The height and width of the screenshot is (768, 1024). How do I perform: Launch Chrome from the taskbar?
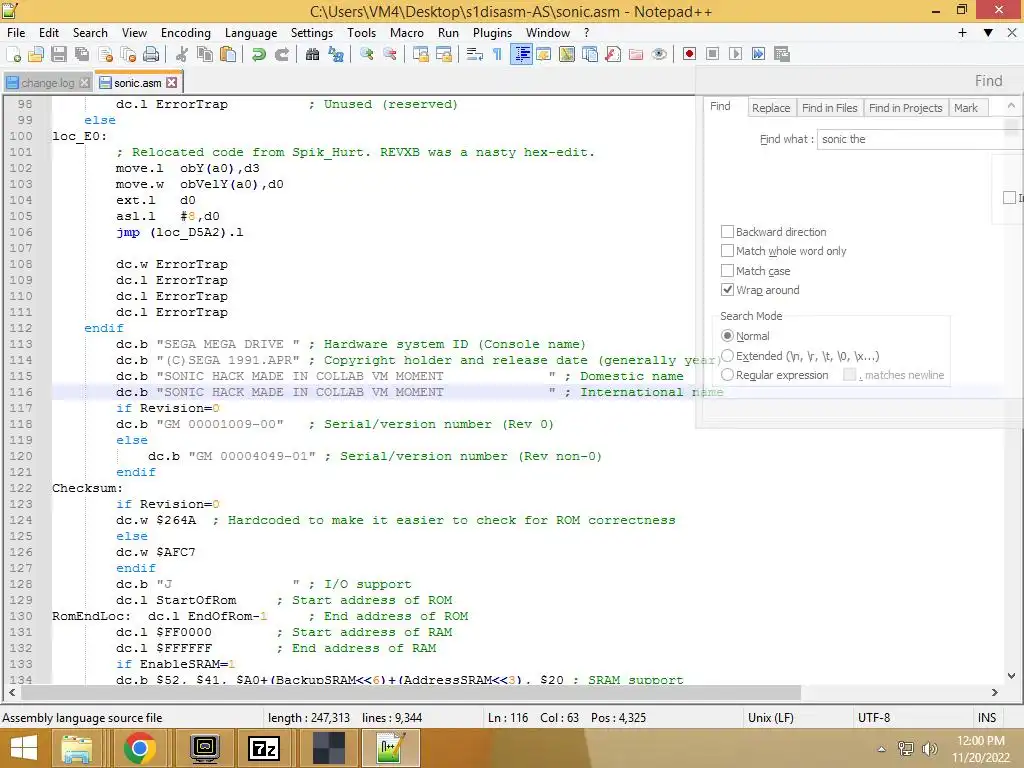[139, 748]
